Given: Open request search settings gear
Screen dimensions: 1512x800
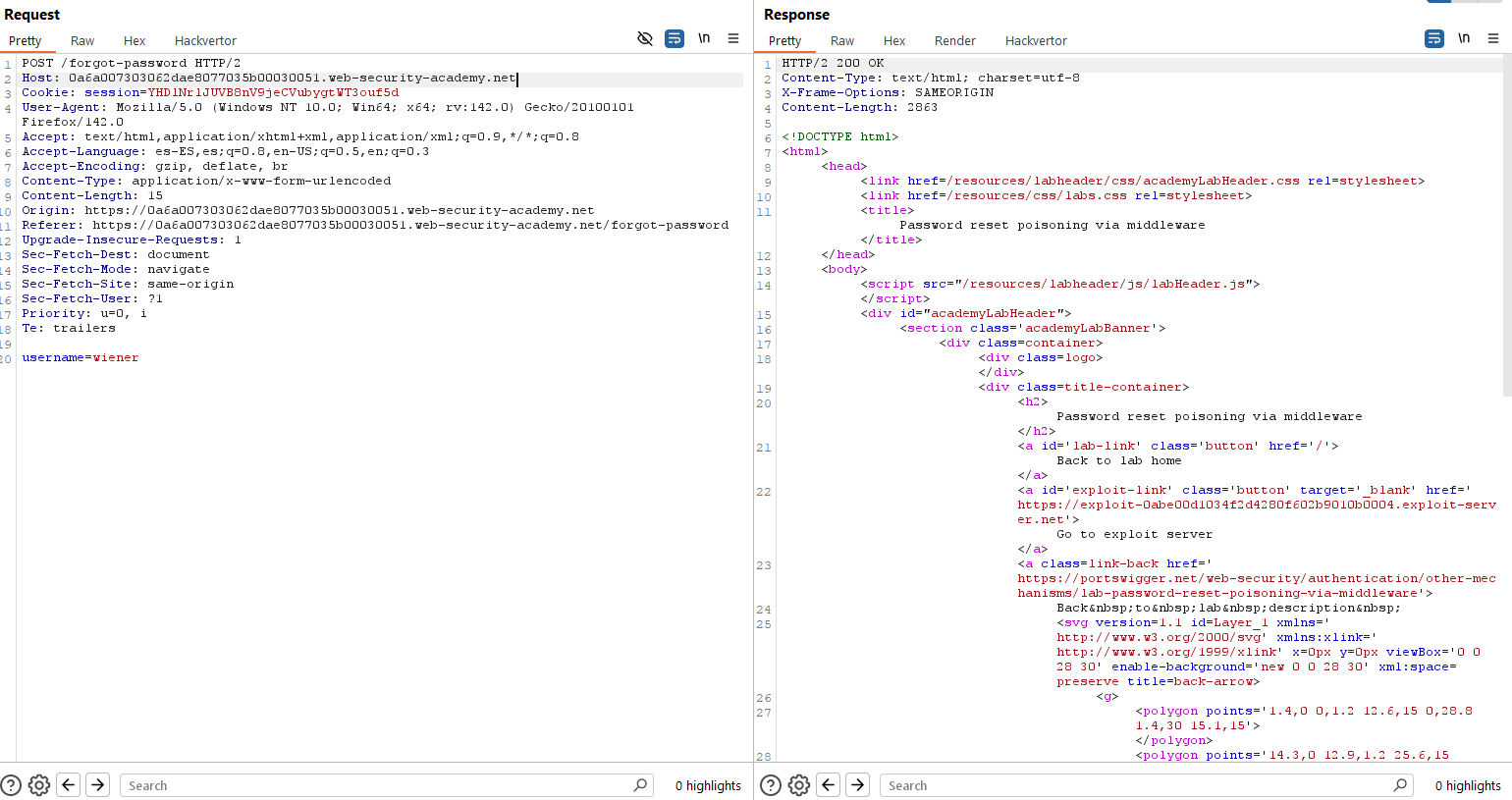Looking at the screenshot, I should point(39,785).
